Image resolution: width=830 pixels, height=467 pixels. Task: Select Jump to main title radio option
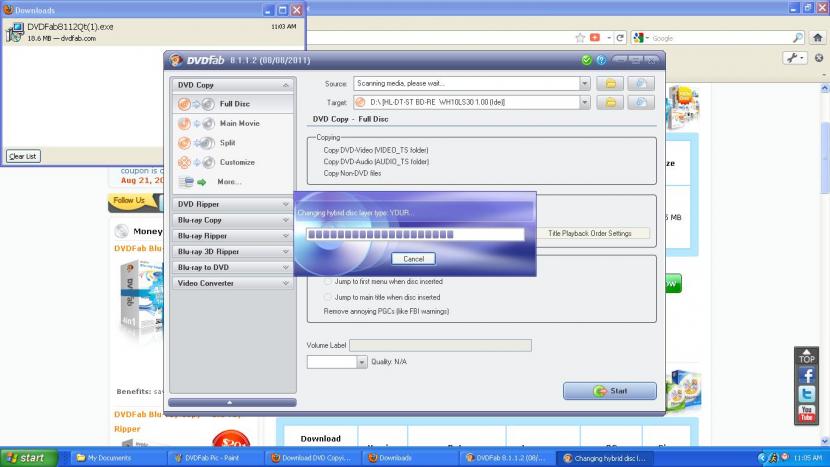(328, 297)
